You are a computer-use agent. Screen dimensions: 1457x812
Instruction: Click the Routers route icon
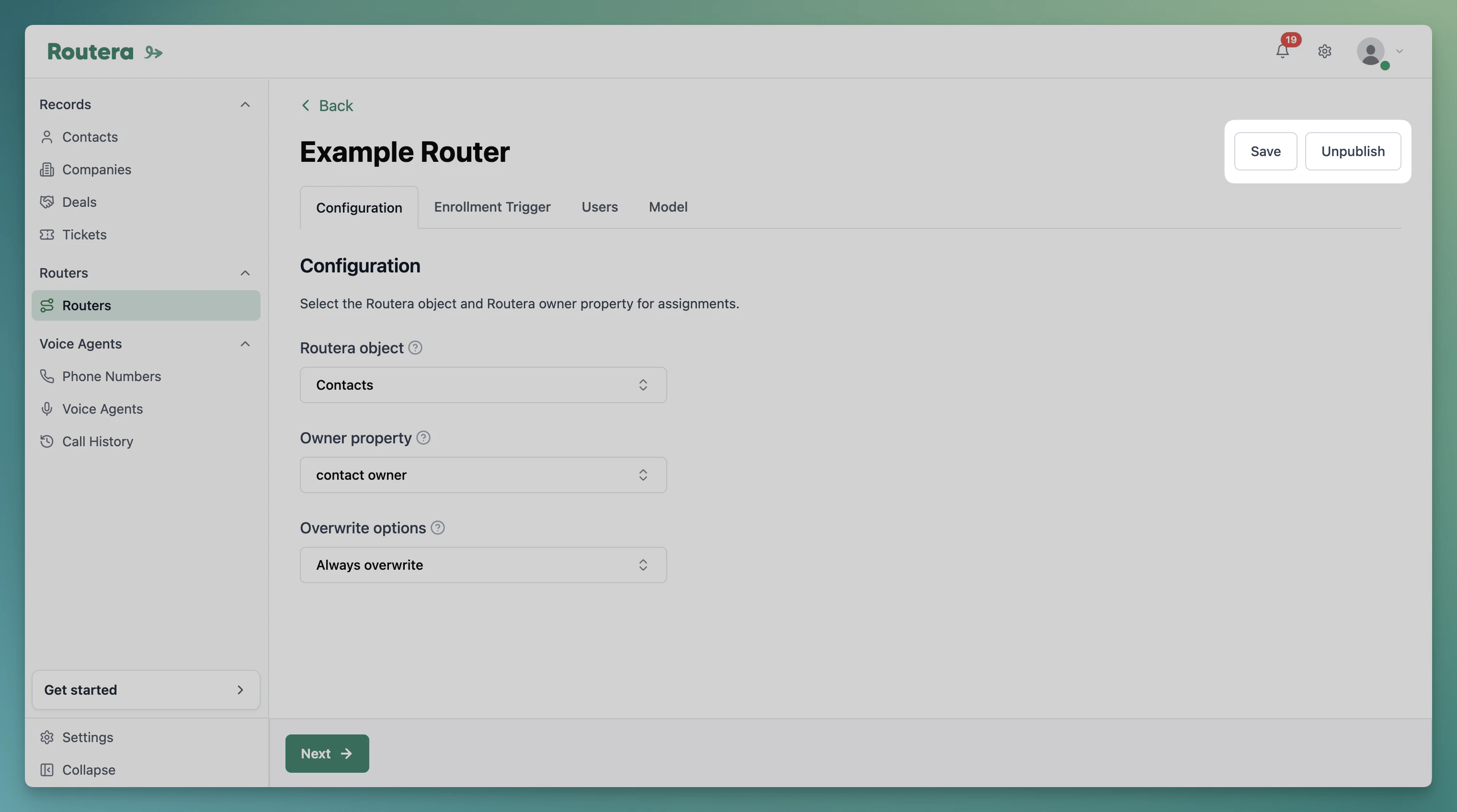pyautogui.click(x=47, y=305)
